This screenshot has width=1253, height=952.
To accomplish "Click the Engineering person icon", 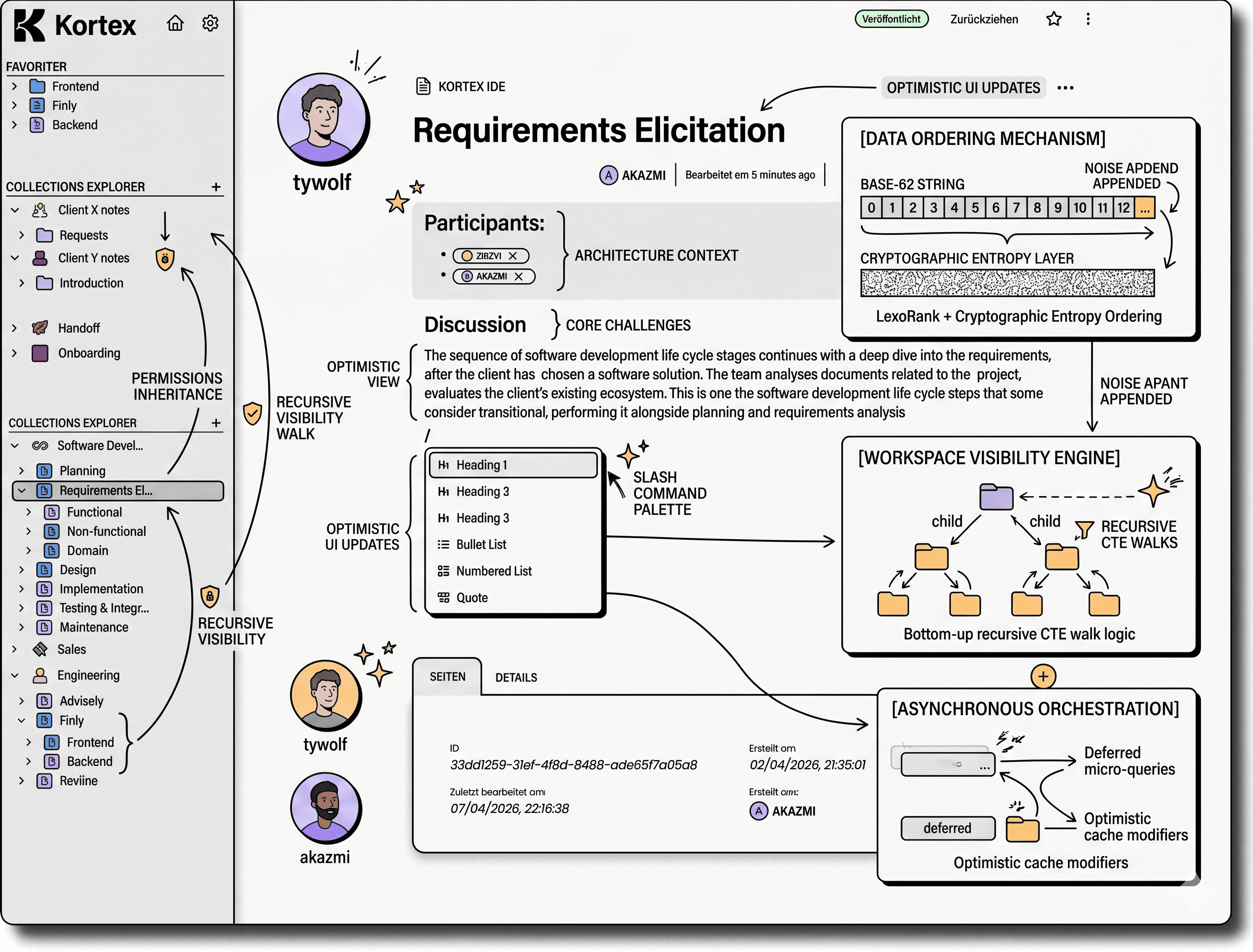I will (x=40, y=675).
